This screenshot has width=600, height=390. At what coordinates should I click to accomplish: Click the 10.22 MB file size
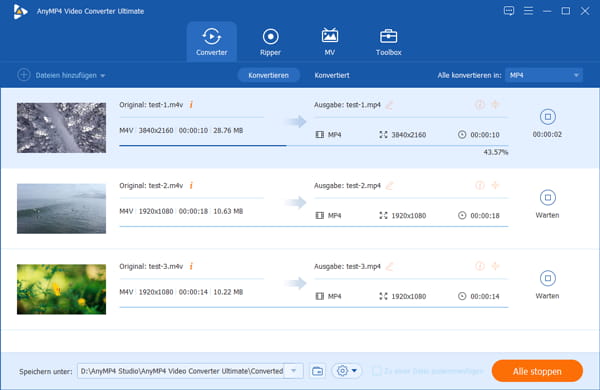click(228, 292)
